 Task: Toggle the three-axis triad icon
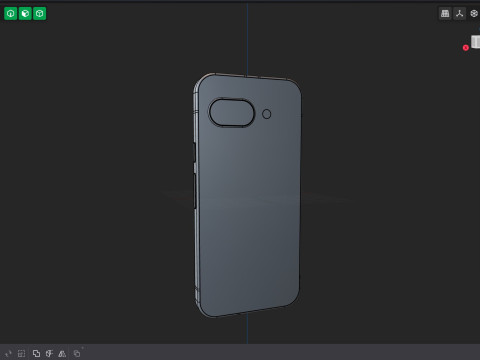[460, 14]
